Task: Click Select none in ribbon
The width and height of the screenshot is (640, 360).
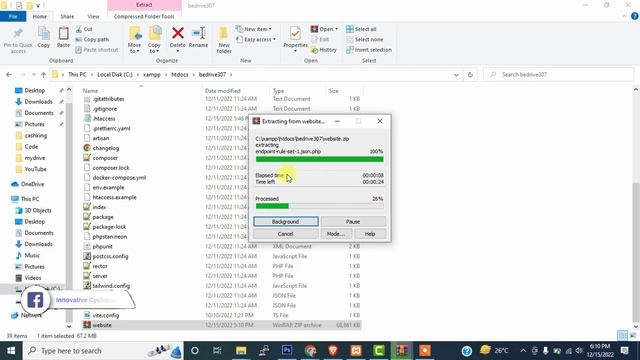Action: click(365, 40)
